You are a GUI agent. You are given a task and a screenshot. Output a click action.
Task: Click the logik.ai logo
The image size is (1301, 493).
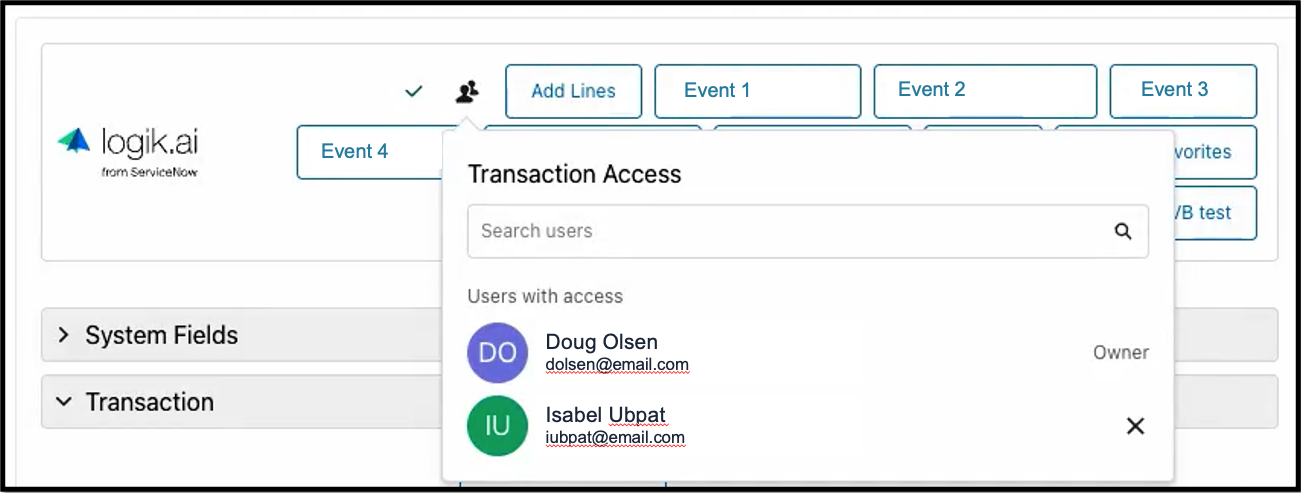(128, 150)
